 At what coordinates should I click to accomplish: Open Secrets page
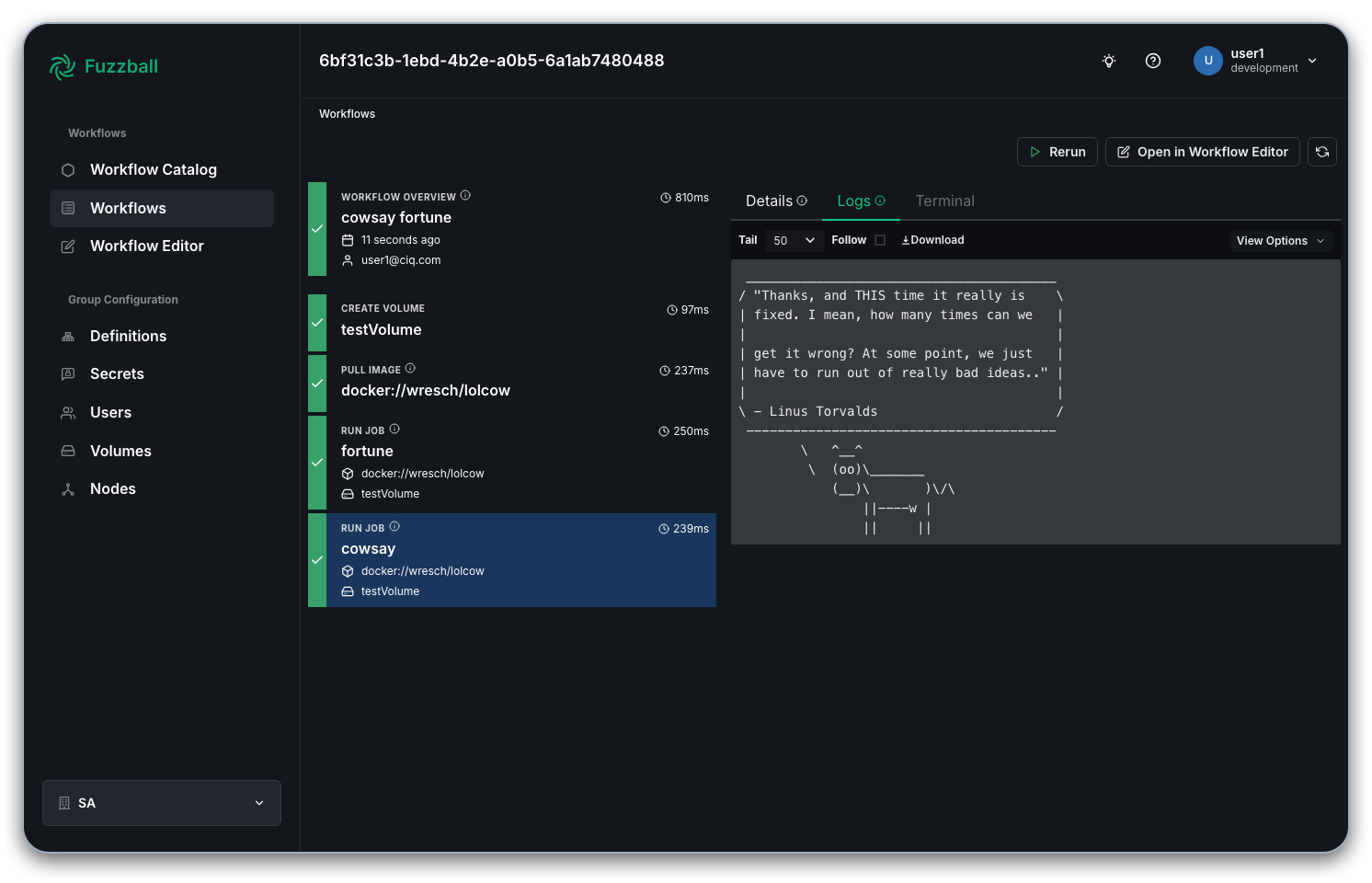tap(162, 374)
